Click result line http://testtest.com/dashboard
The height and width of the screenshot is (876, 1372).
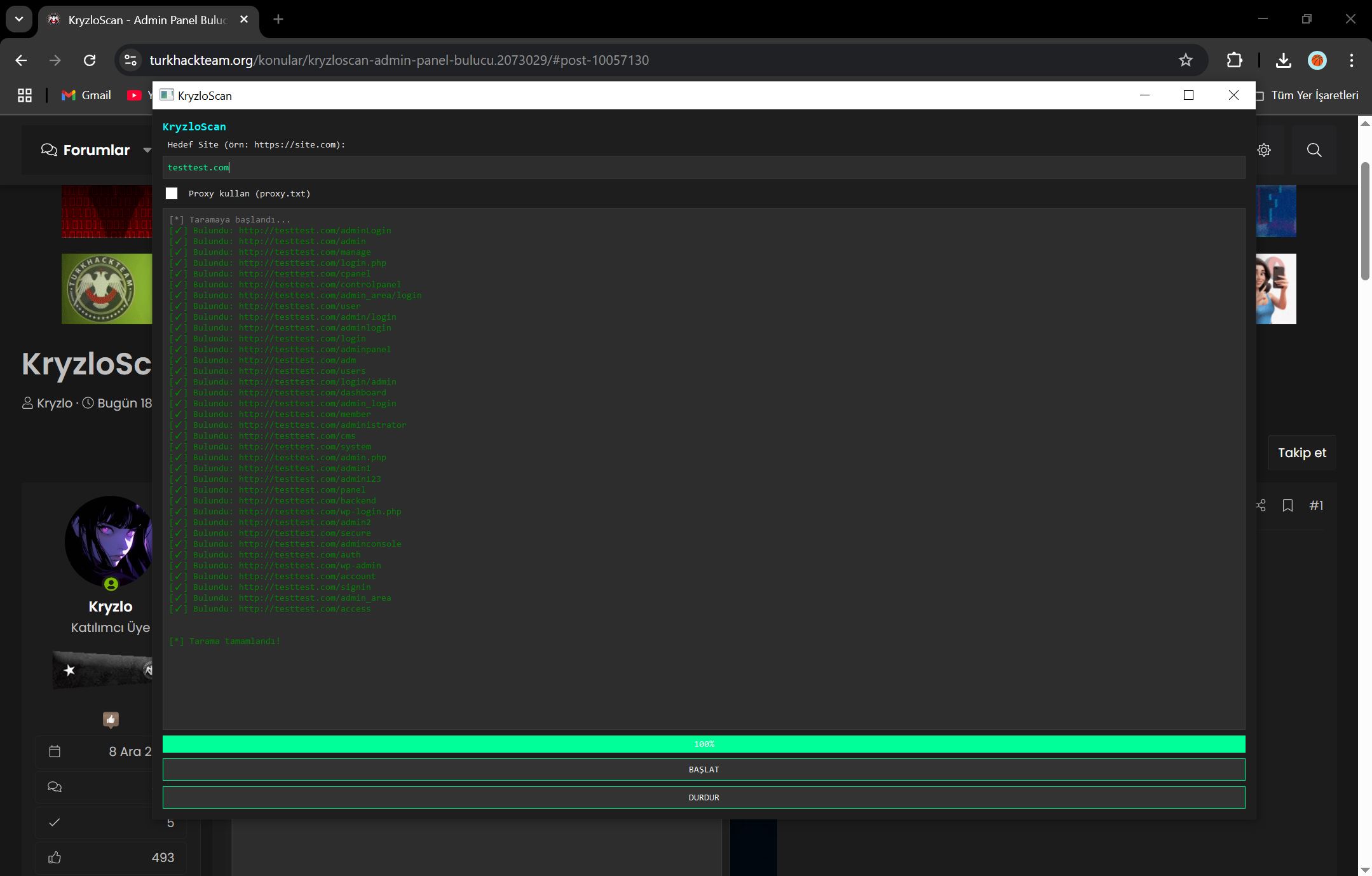278,393
